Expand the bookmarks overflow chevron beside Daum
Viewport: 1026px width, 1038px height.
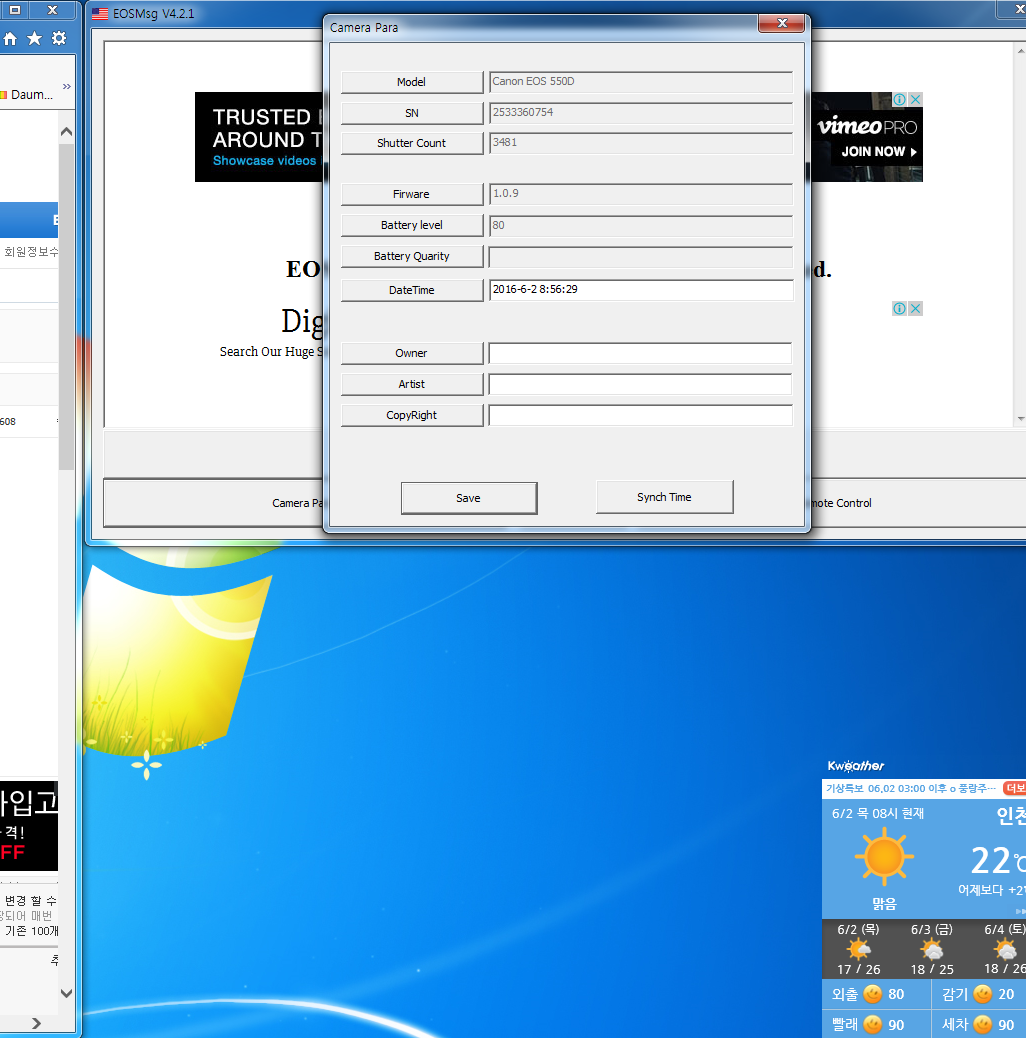(67, 88)
